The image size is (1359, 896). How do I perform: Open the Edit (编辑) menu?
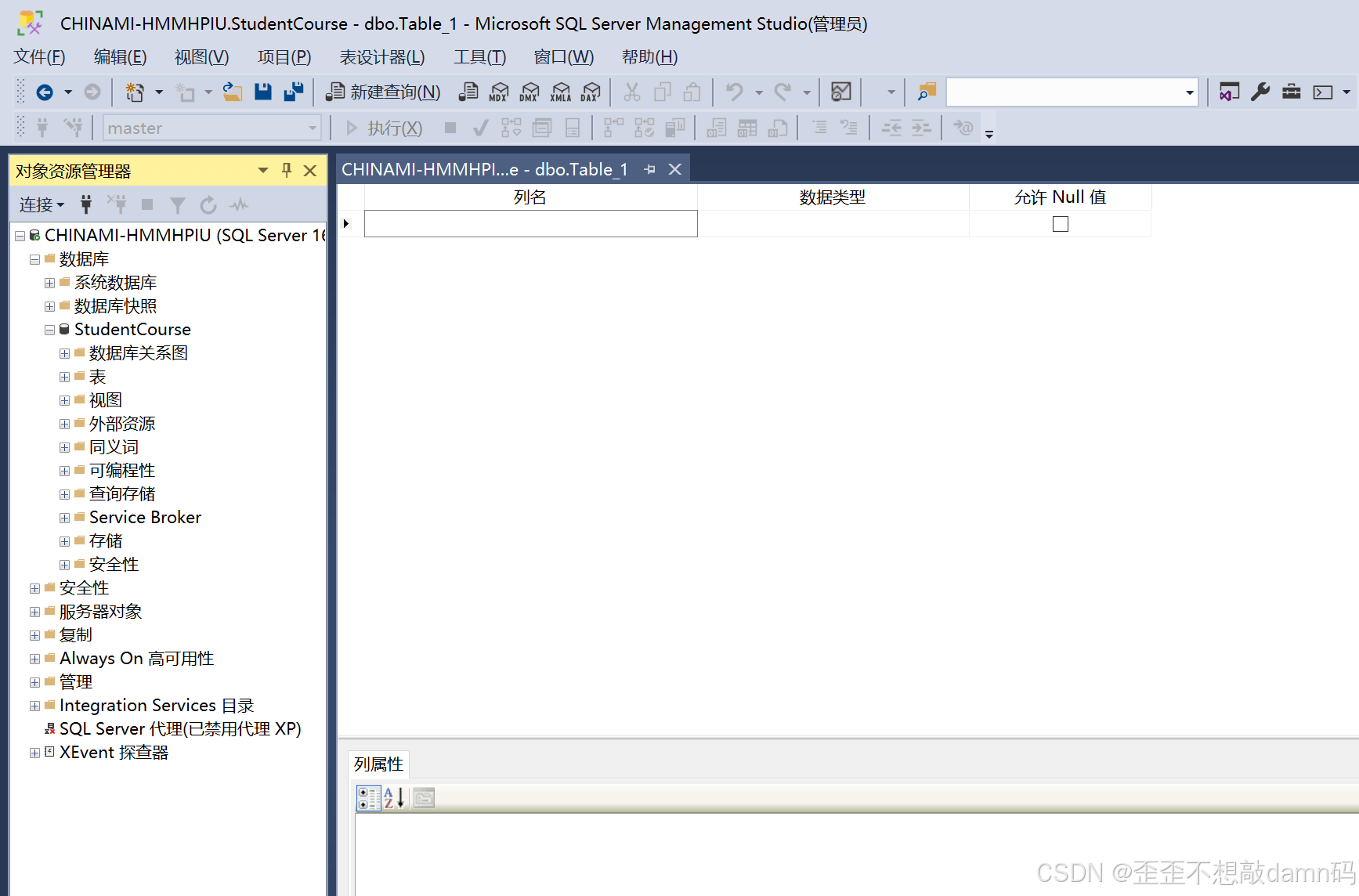tap(120, 57)
